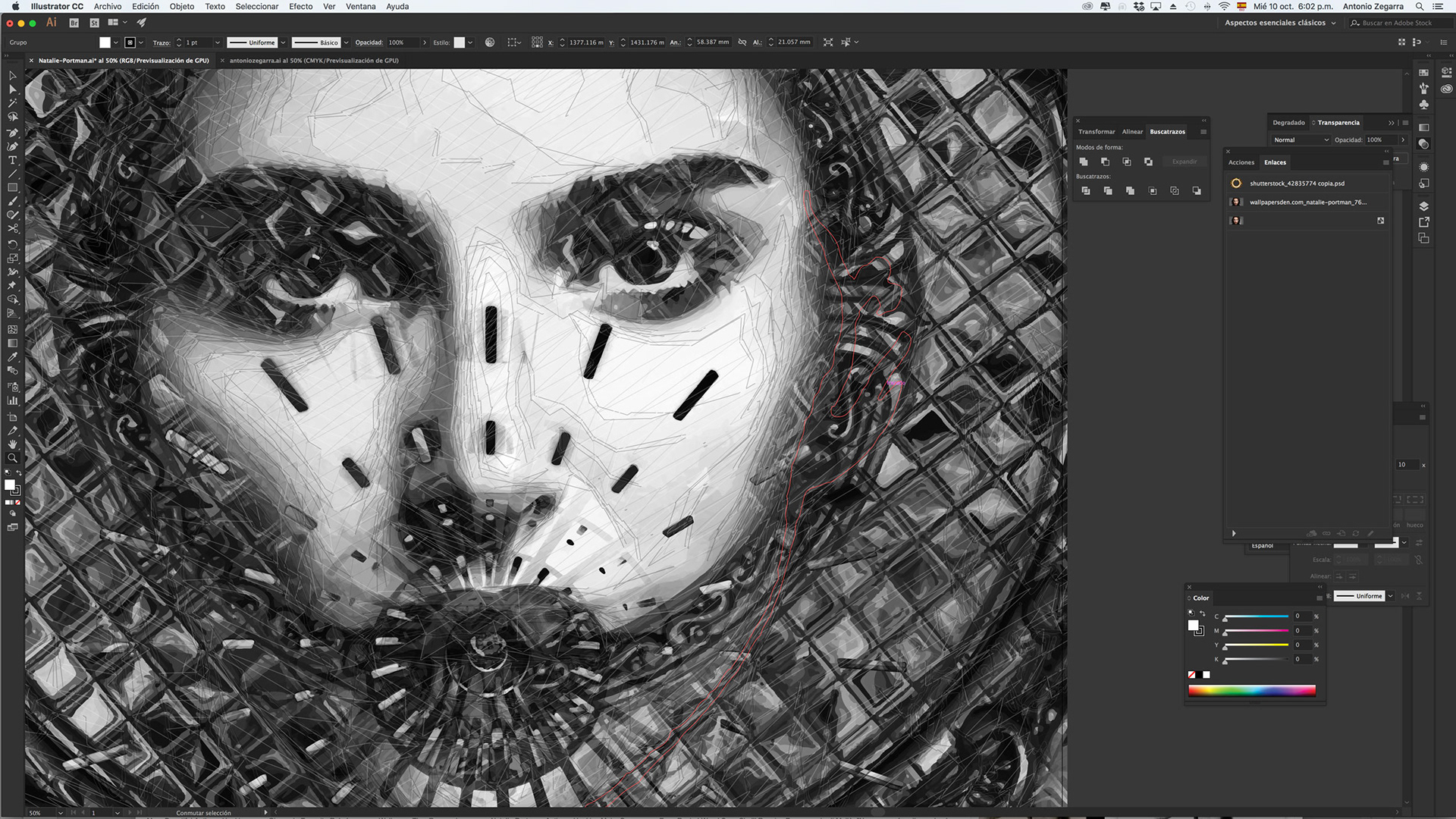Switch to antoniozegarra.ai document tab
This screenshot has height=819, width=1456.
(x=313, y=61)
